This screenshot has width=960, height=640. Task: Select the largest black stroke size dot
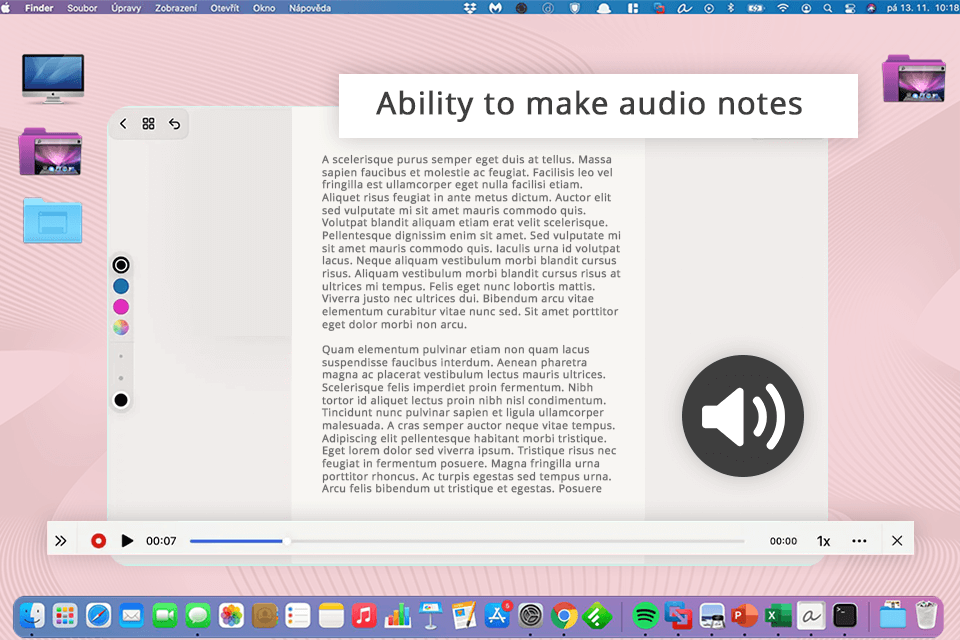(121, 400)
